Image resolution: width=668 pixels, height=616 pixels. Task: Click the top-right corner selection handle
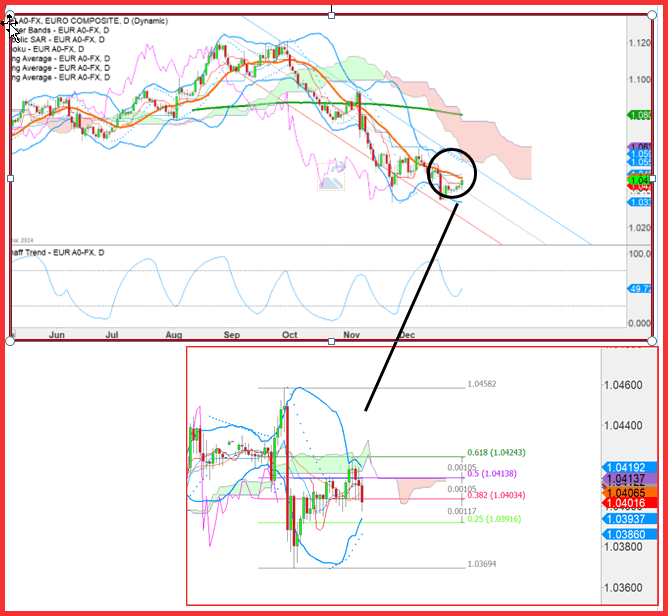(652, 15)
